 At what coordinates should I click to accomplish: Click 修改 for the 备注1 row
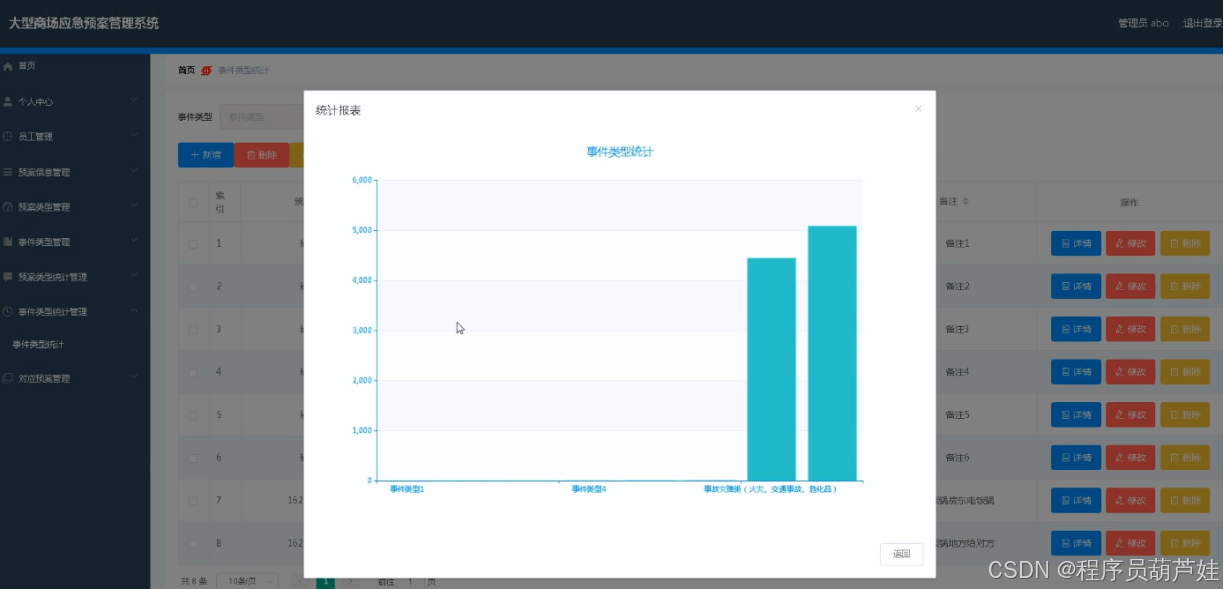pos(1130,244)
